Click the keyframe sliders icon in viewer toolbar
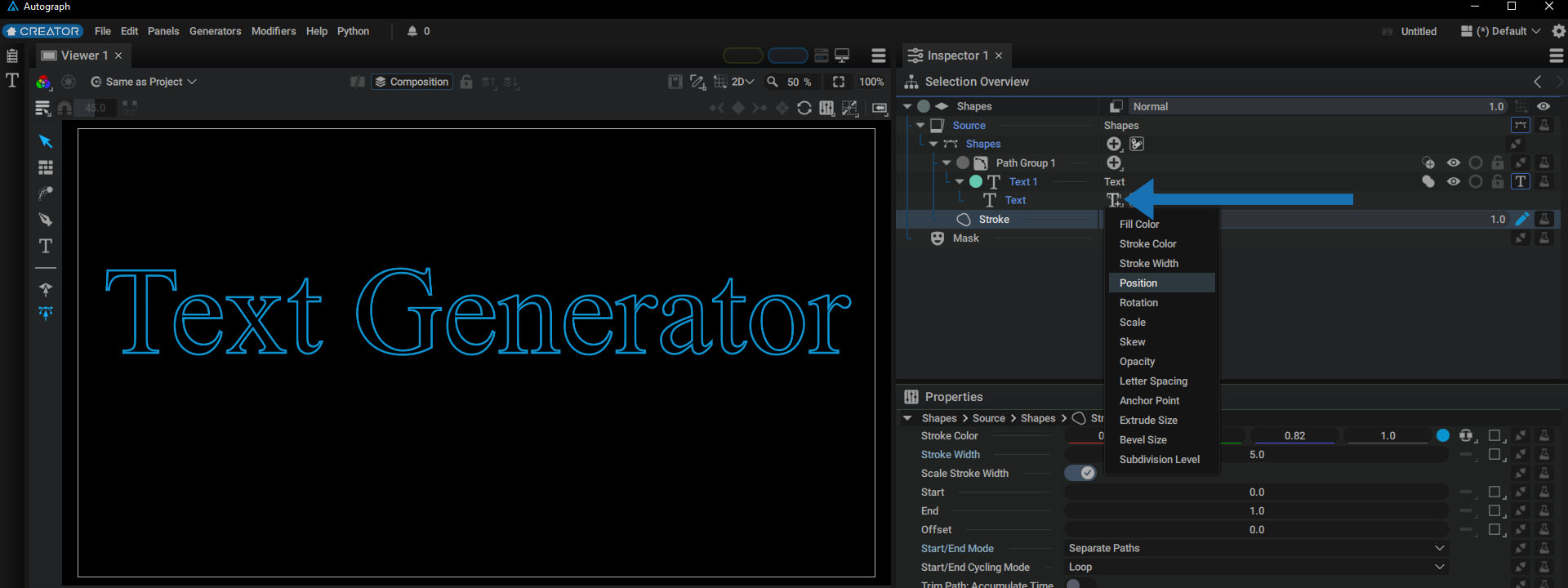 (x=826, y=108)
